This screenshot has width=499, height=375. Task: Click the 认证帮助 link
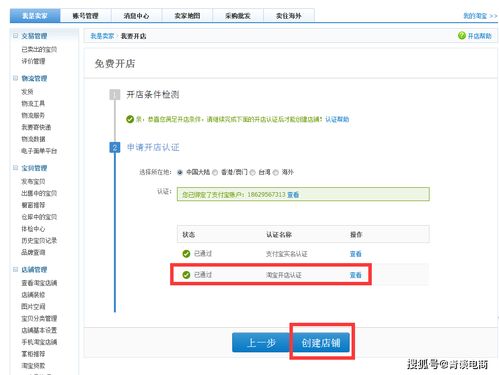337,119
